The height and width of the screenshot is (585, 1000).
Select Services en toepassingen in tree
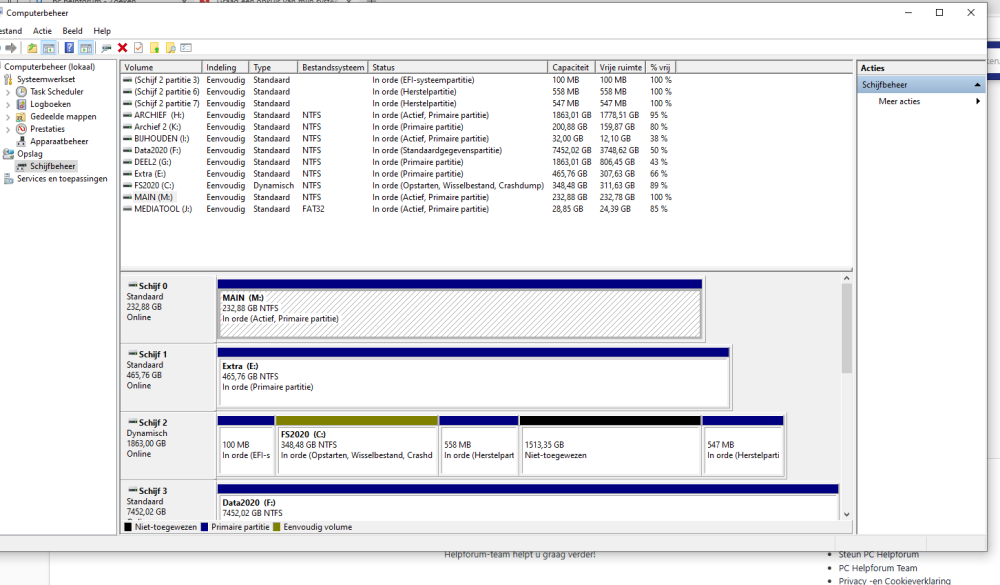pos(62,179)
